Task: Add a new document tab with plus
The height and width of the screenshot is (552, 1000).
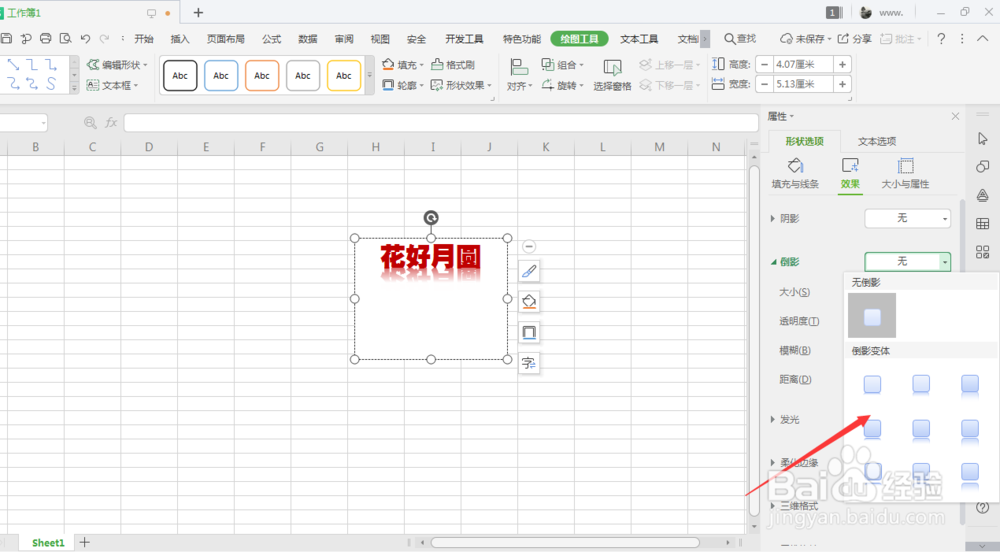Action: pyautogui.click(x=198, y=13)
